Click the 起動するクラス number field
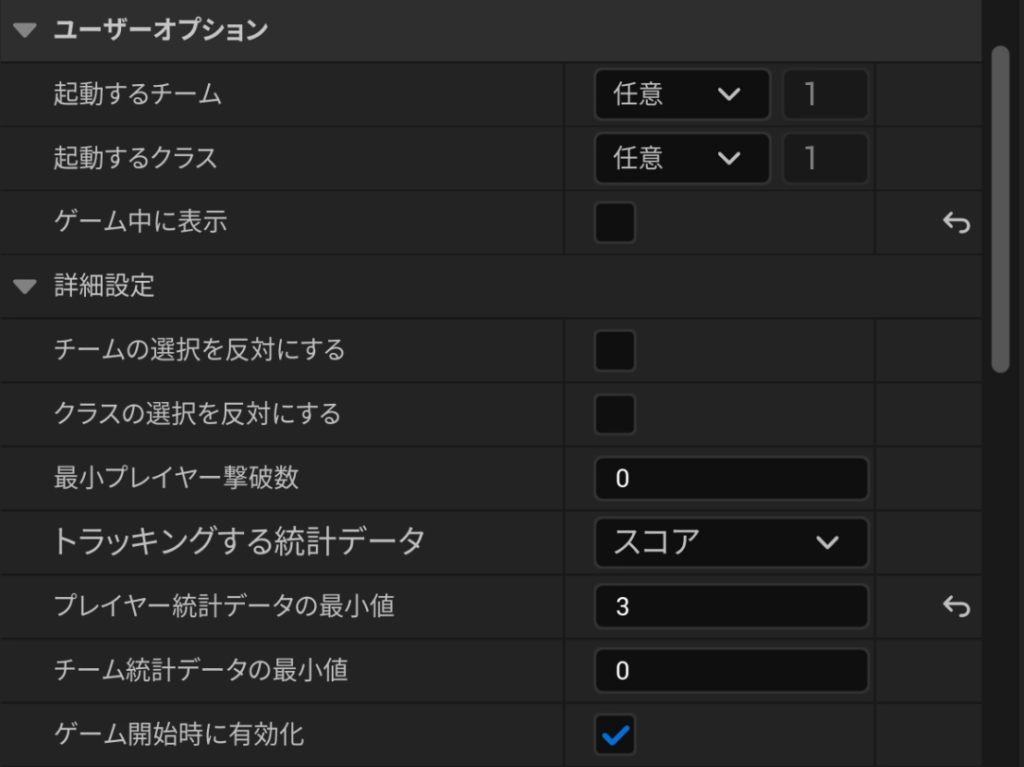The image size is (1024, 767). 825,159
